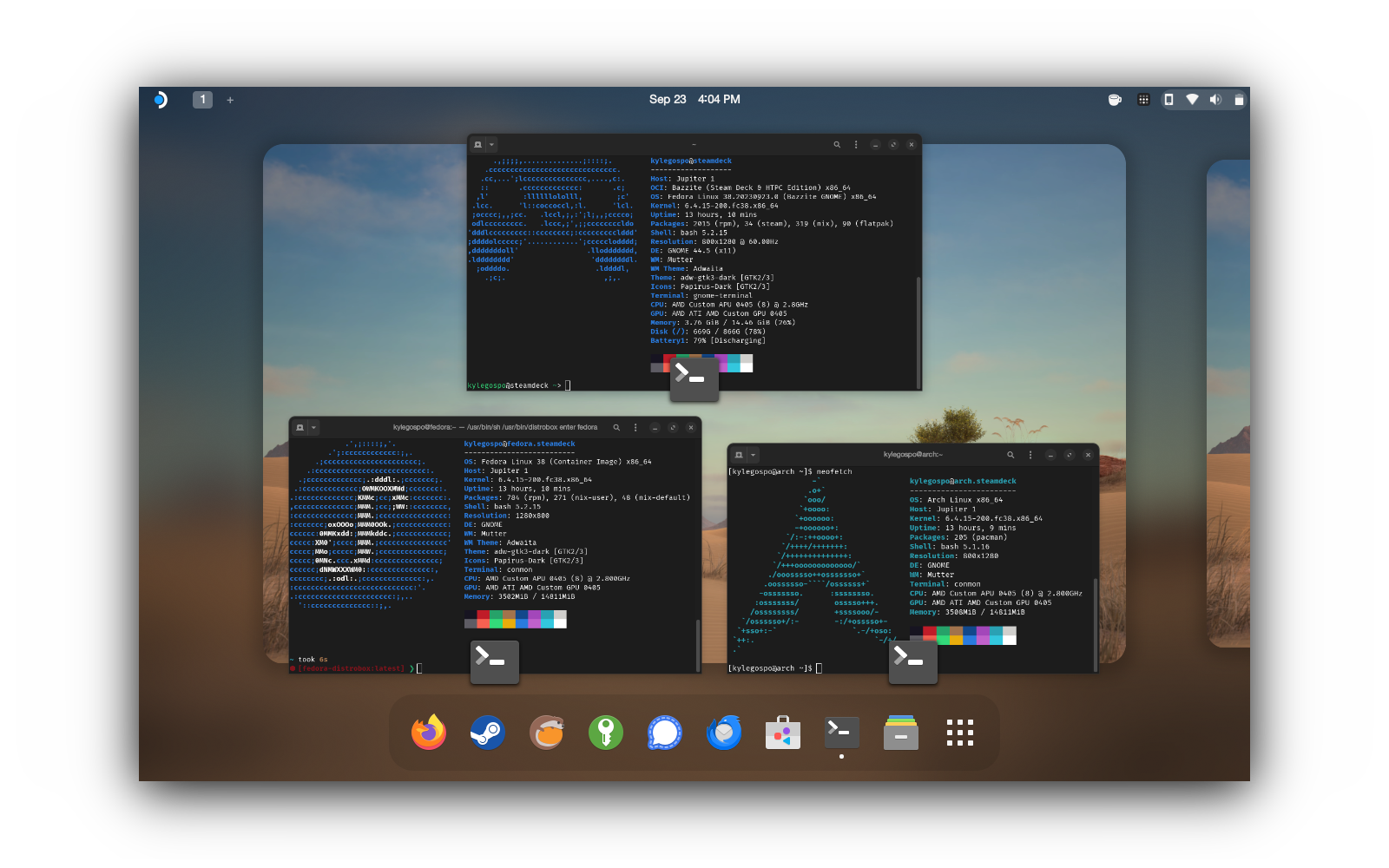Click the fedora-distrobox:latest prompt tag
1389x868 pixels.
coord(350,668)
